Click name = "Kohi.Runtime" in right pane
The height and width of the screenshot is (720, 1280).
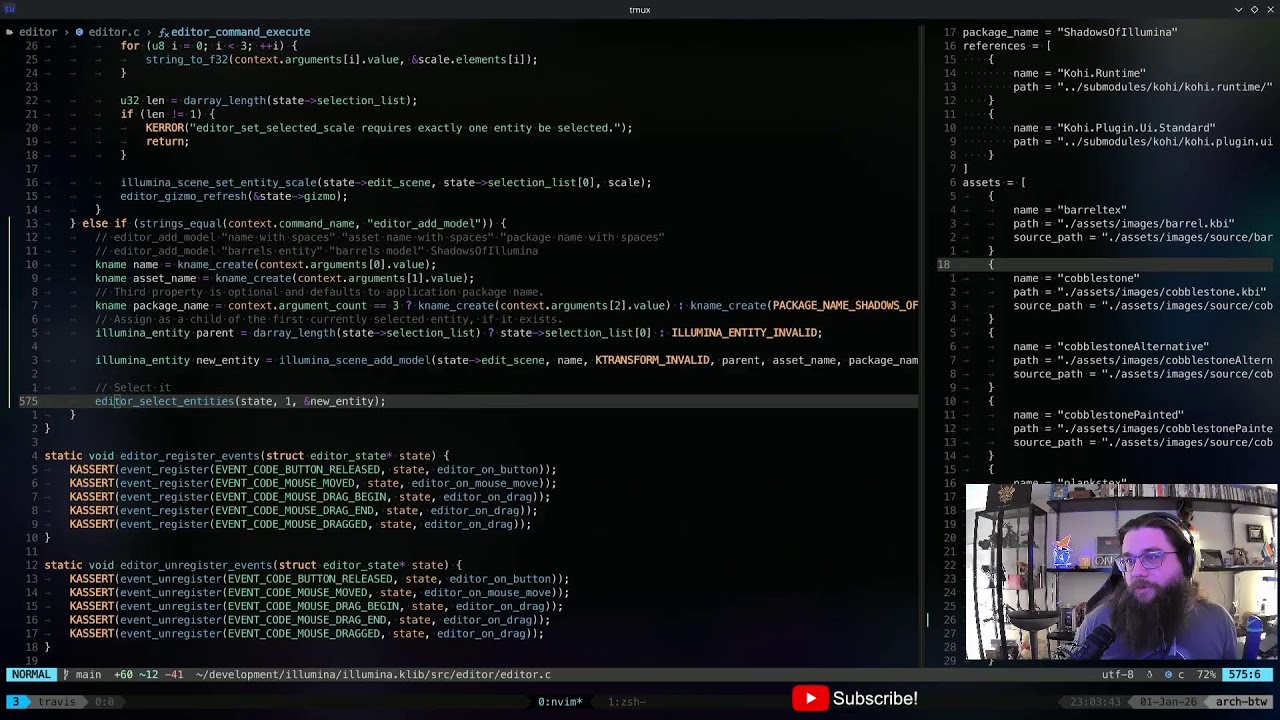point(1079,73)
